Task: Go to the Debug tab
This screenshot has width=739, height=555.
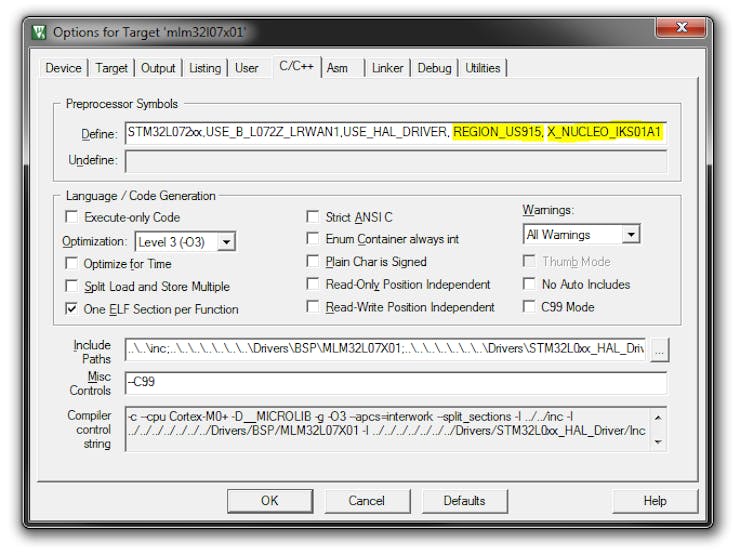Action: 434,68
